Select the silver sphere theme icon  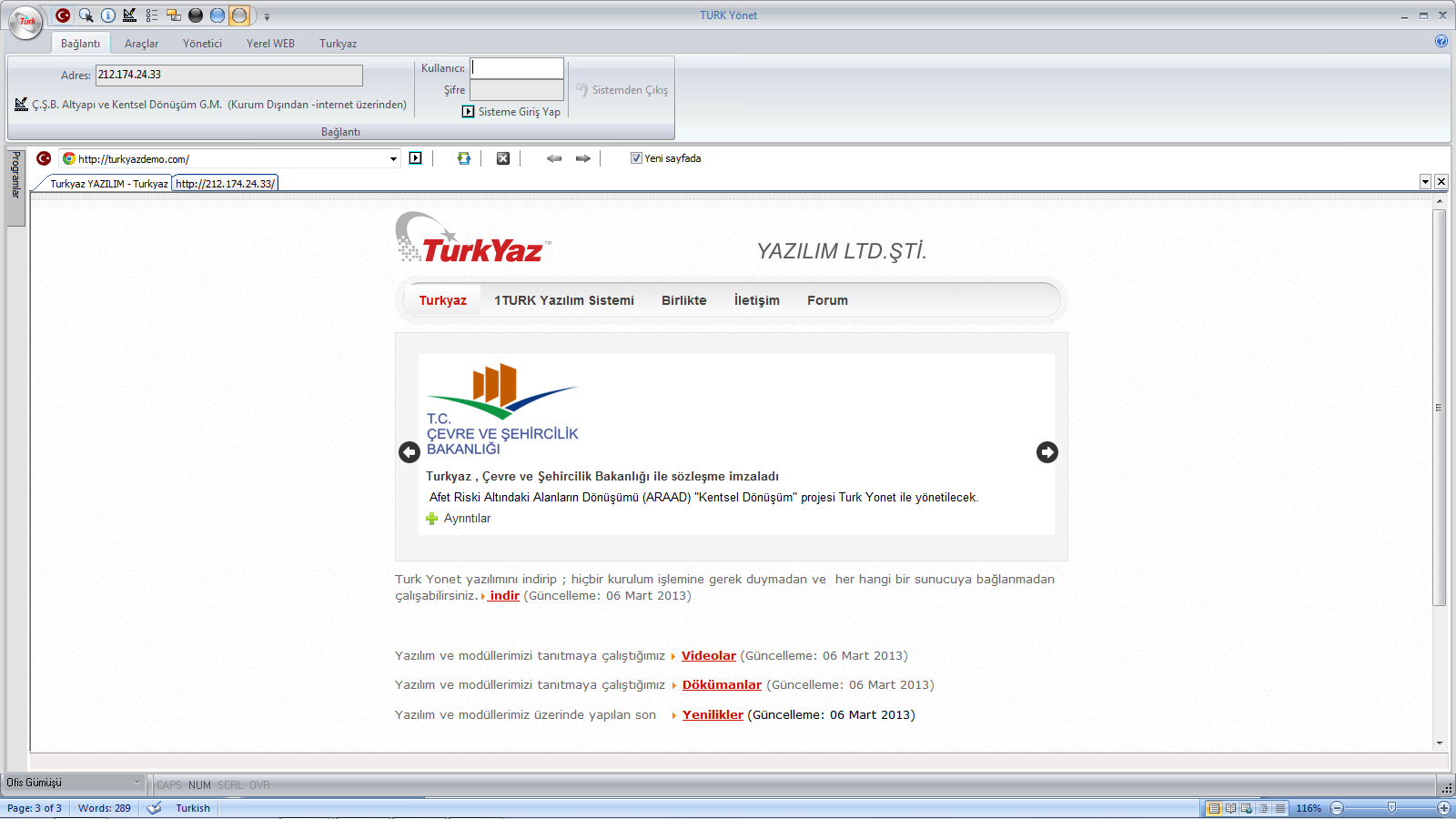click(x=238, y=15)
